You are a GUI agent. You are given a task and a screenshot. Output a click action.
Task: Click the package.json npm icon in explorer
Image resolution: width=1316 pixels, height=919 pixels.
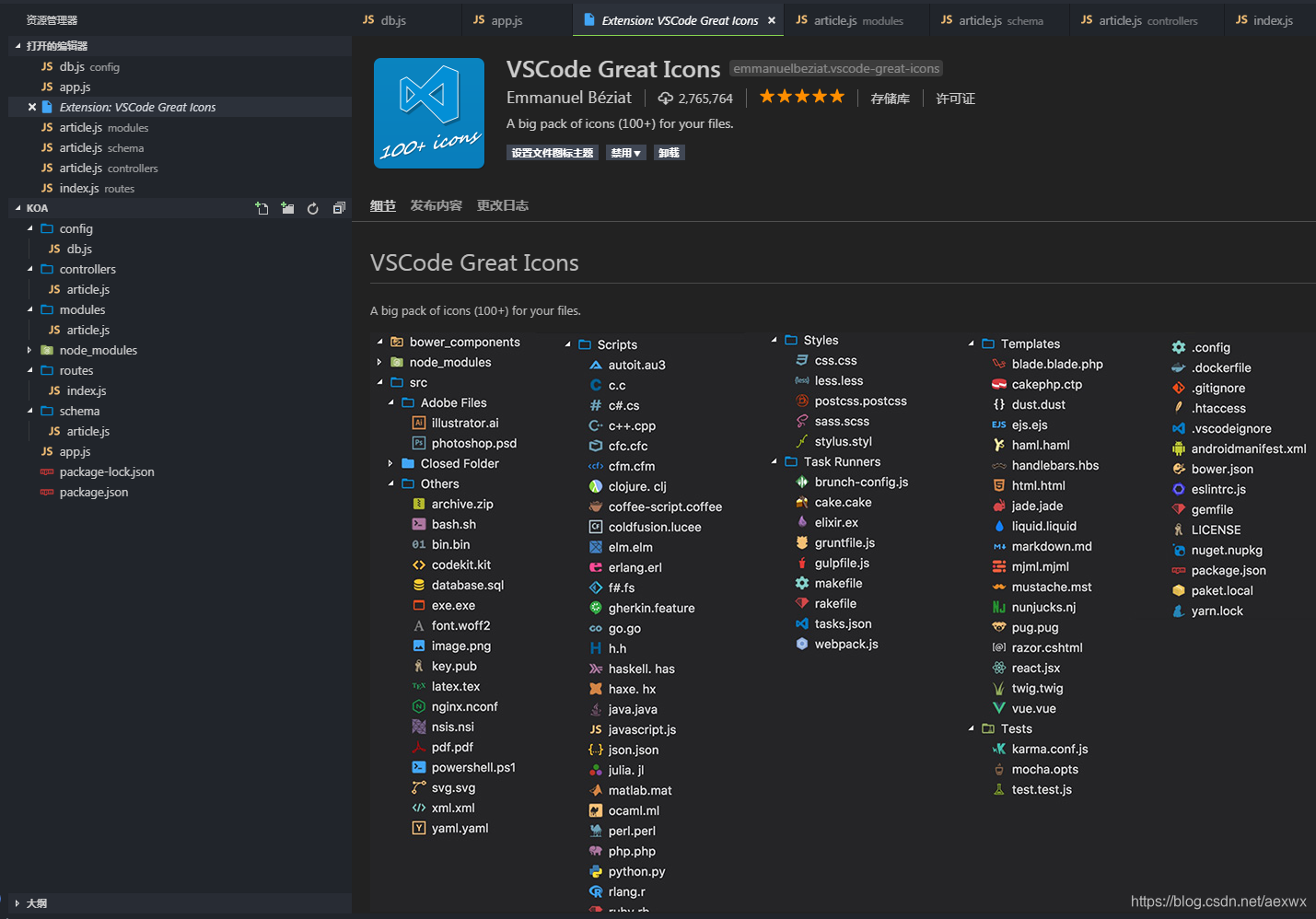click(47, 492)
